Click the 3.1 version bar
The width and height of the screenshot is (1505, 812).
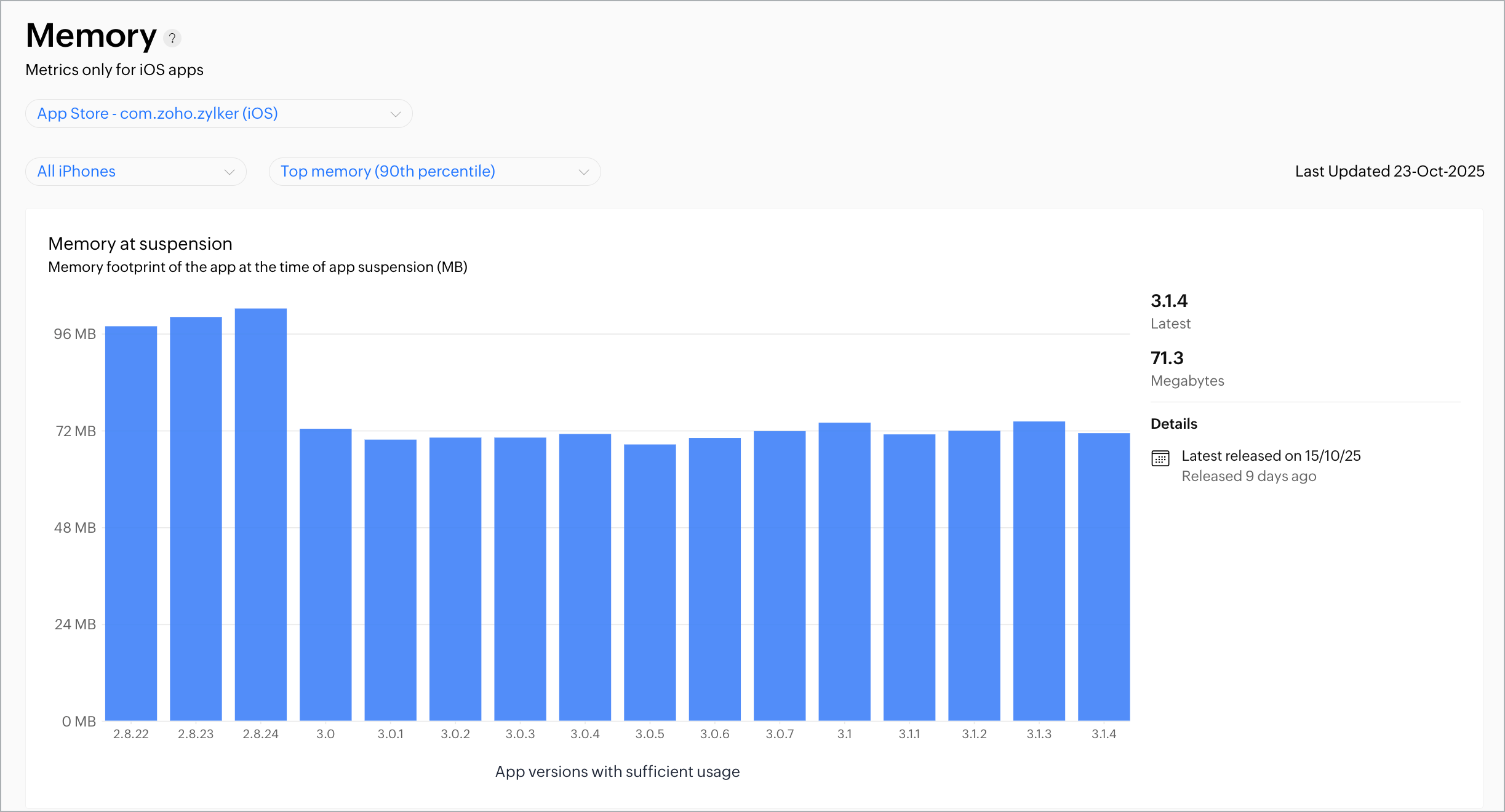[x=844, y=571]
